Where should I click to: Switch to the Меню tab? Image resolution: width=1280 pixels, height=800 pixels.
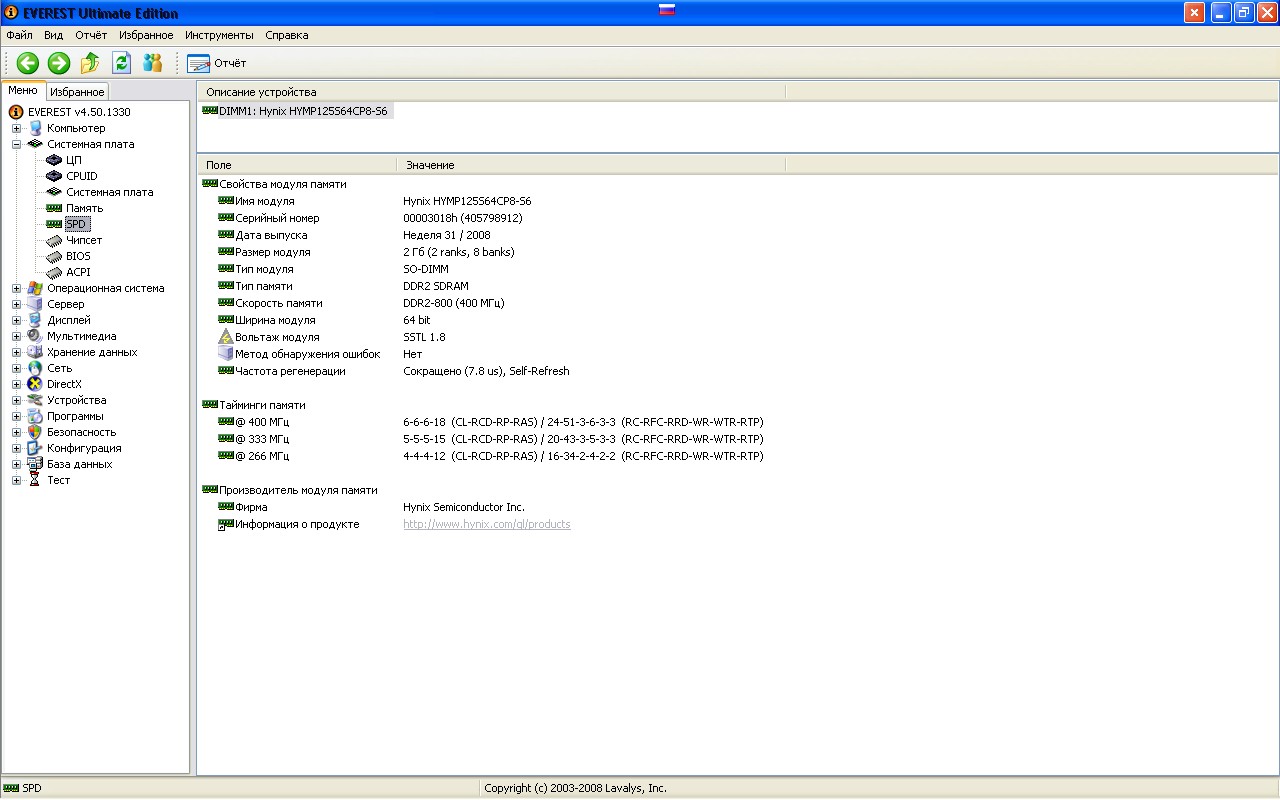[23, 90]
